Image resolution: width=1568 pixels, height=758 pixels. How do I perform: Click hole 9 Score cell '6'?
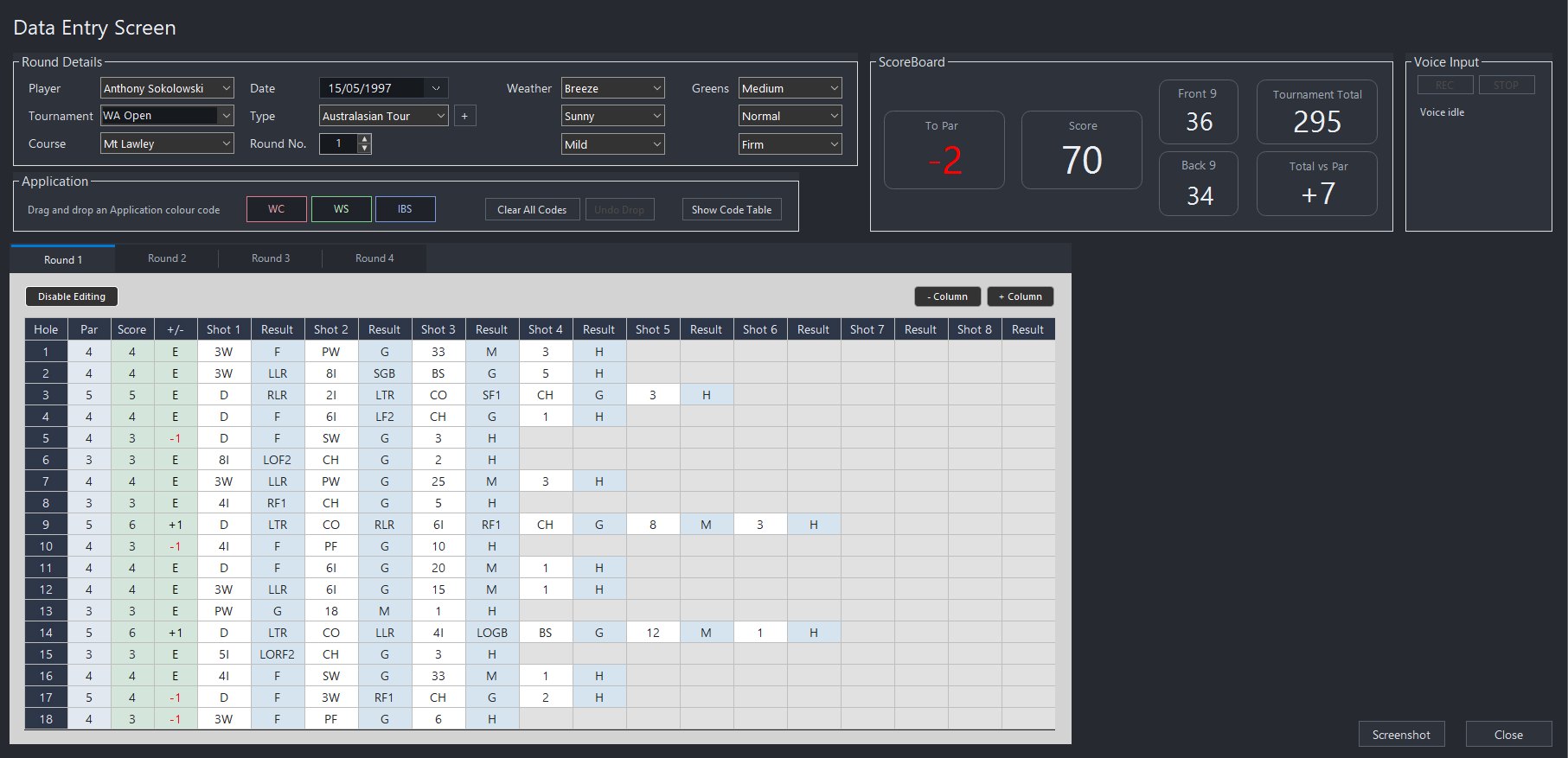[x=132, y=525]
